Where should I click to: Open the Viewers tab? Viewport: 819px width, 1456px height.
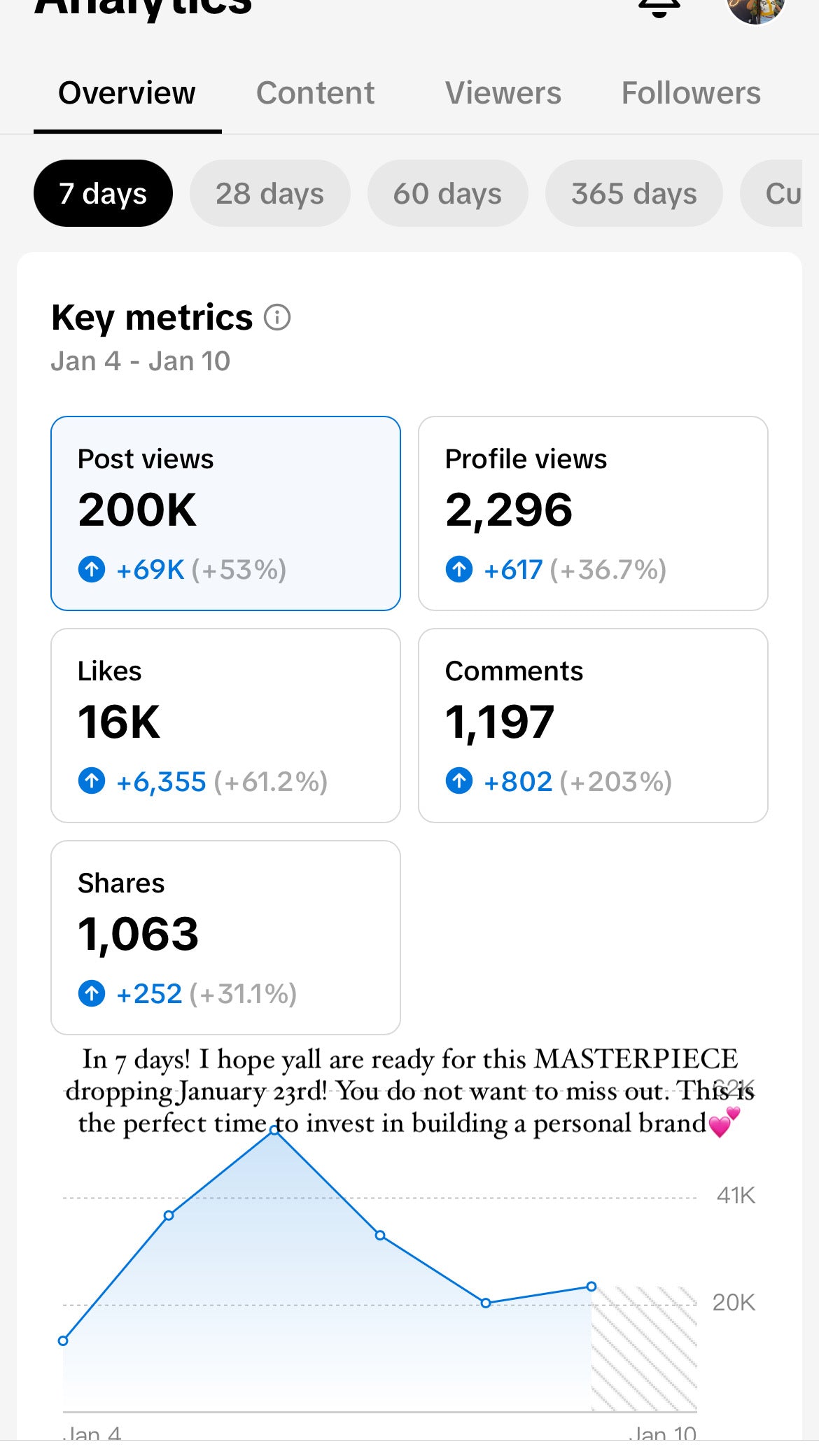tap(503, 93)
